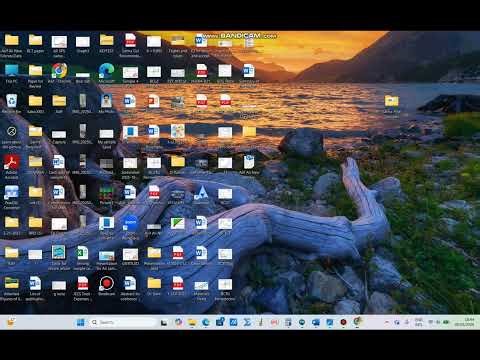Click the Bandicam red record icon on taskbar

pos(343,322)
